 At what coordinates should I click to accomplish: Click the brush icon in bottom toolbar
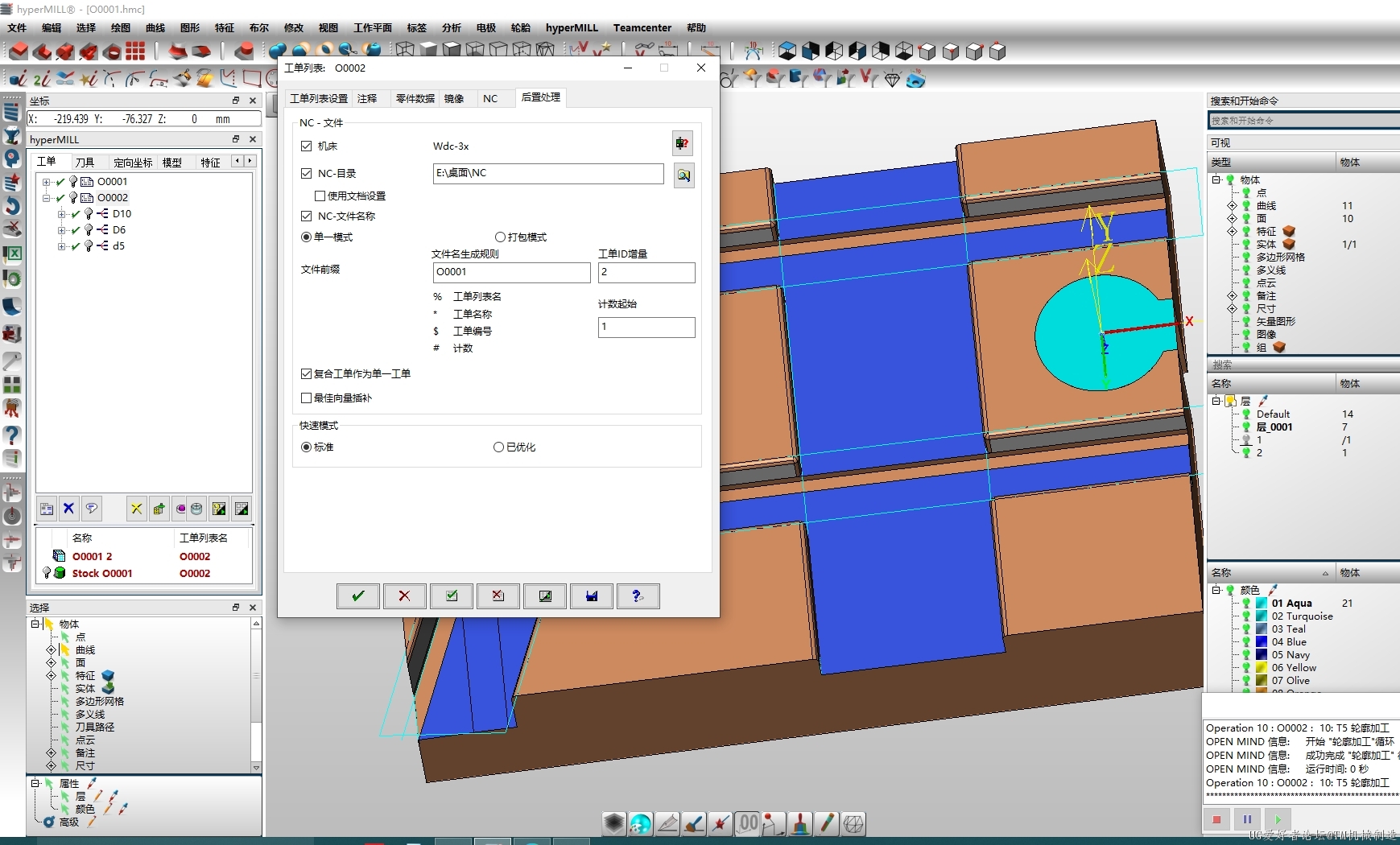pos(694,823)
